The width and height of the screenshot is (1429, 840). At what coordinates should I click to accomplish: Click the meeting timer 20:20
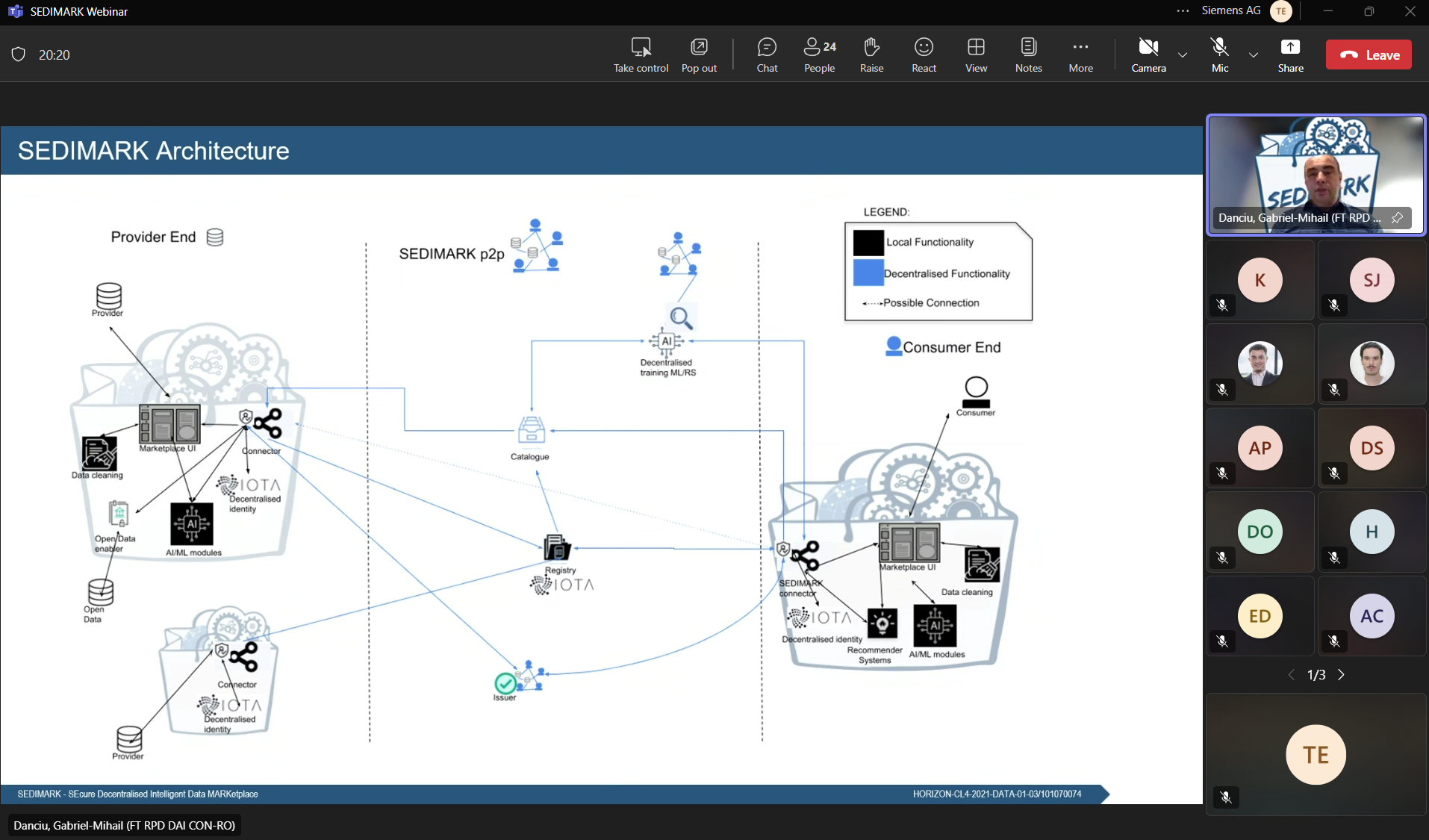(55, 55)
